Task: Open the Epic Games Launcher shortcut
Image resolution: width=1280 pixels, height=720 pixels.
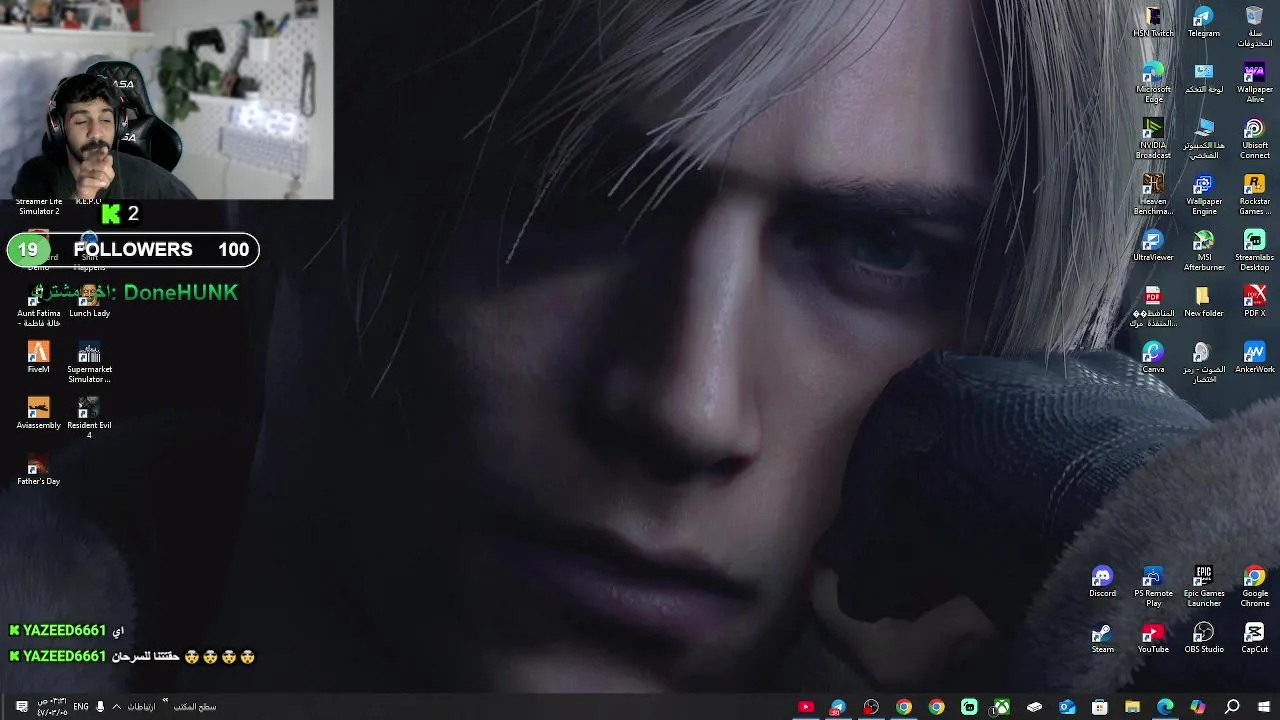Action: tap(1203, 586)
